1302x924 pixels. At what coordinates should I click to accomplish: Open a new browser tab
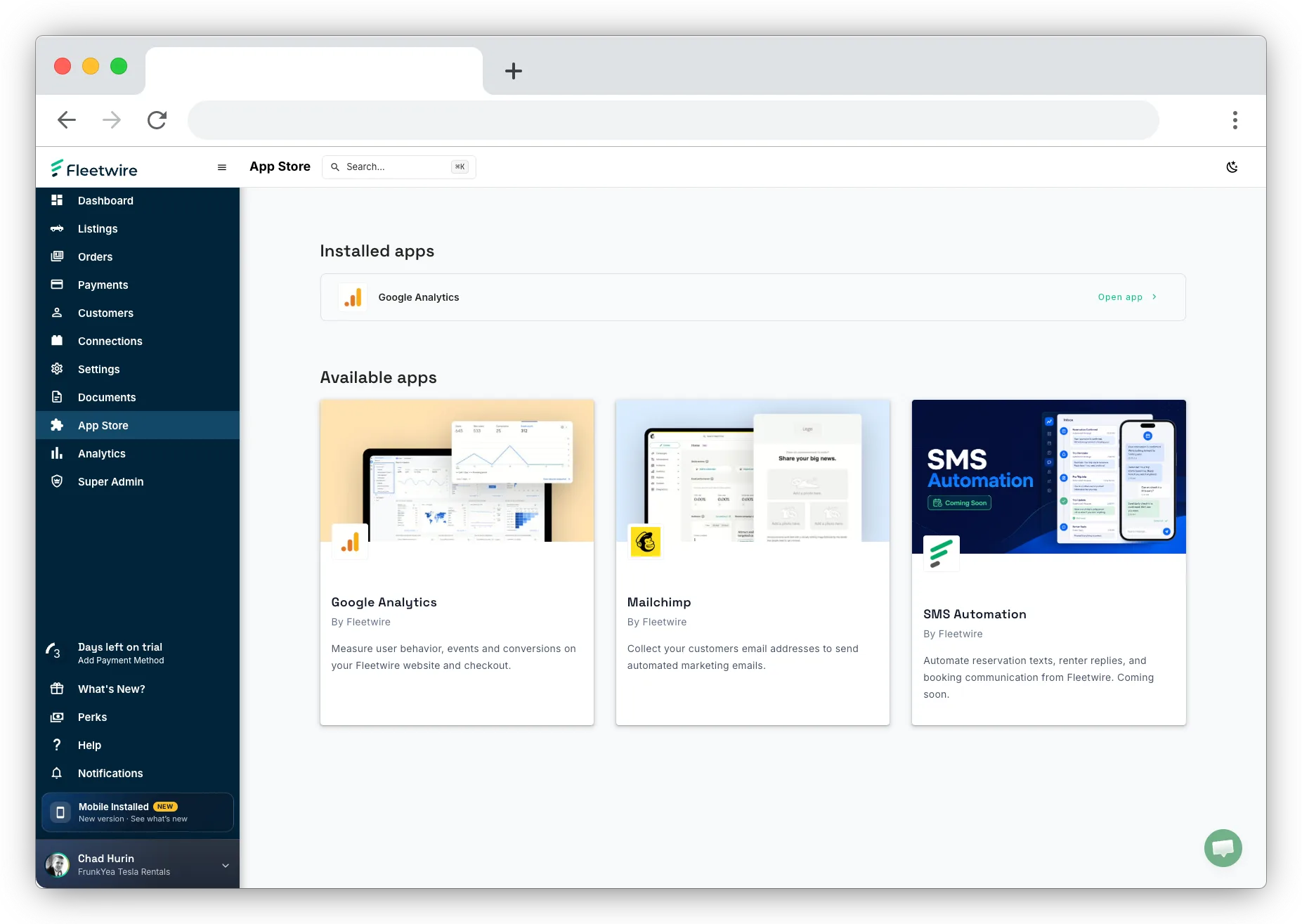[514, 71]
